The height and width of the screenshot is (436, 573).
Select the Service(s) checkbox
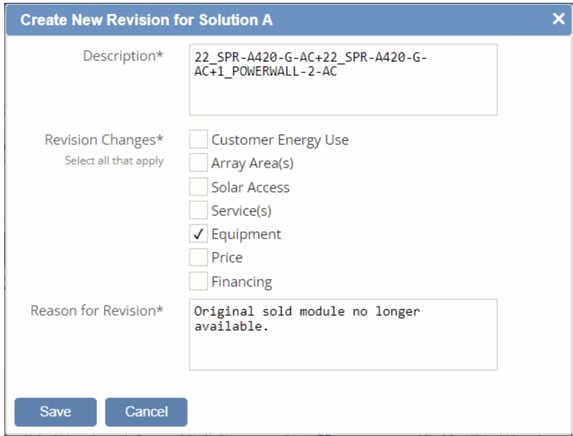198,210
